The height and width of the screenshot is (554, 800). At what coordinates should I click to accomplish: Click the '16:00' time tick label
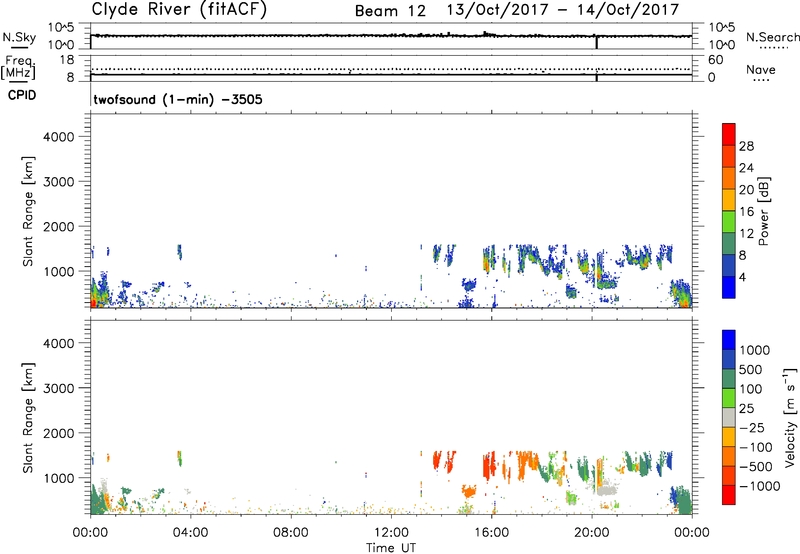coord(492,533)
